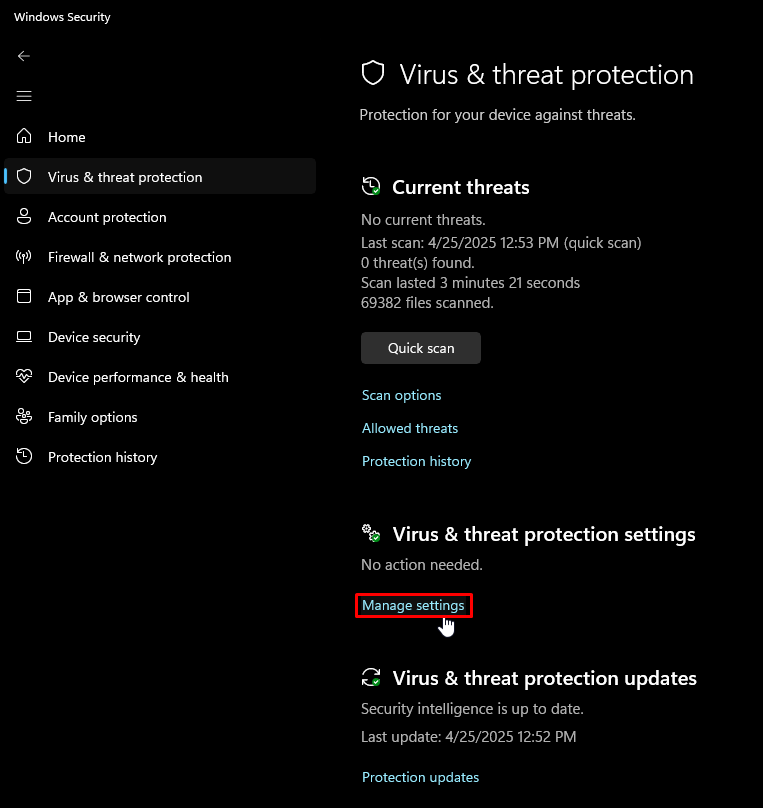This screenshot has width=763, height=808.
Task: Open the navigation back arrow
Action: click(x=24, y=56)
